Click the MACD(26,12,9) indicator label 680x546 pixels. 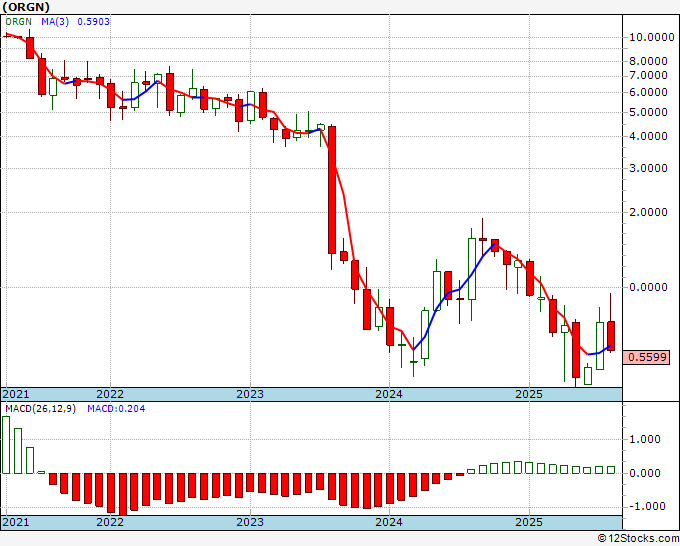click(x=40, y=409)
